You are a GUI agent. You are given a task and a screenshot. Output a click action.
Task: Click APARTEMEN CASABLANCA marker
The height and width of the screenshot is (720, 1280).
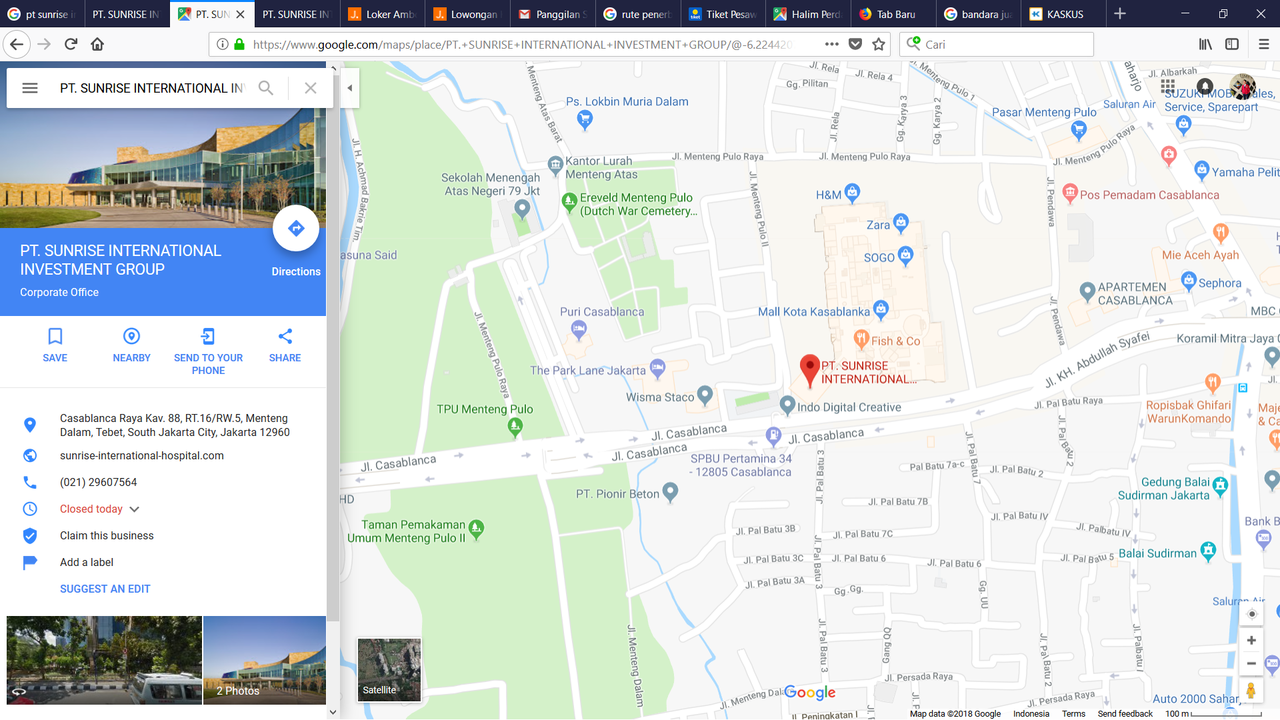tap(1088, 292)
